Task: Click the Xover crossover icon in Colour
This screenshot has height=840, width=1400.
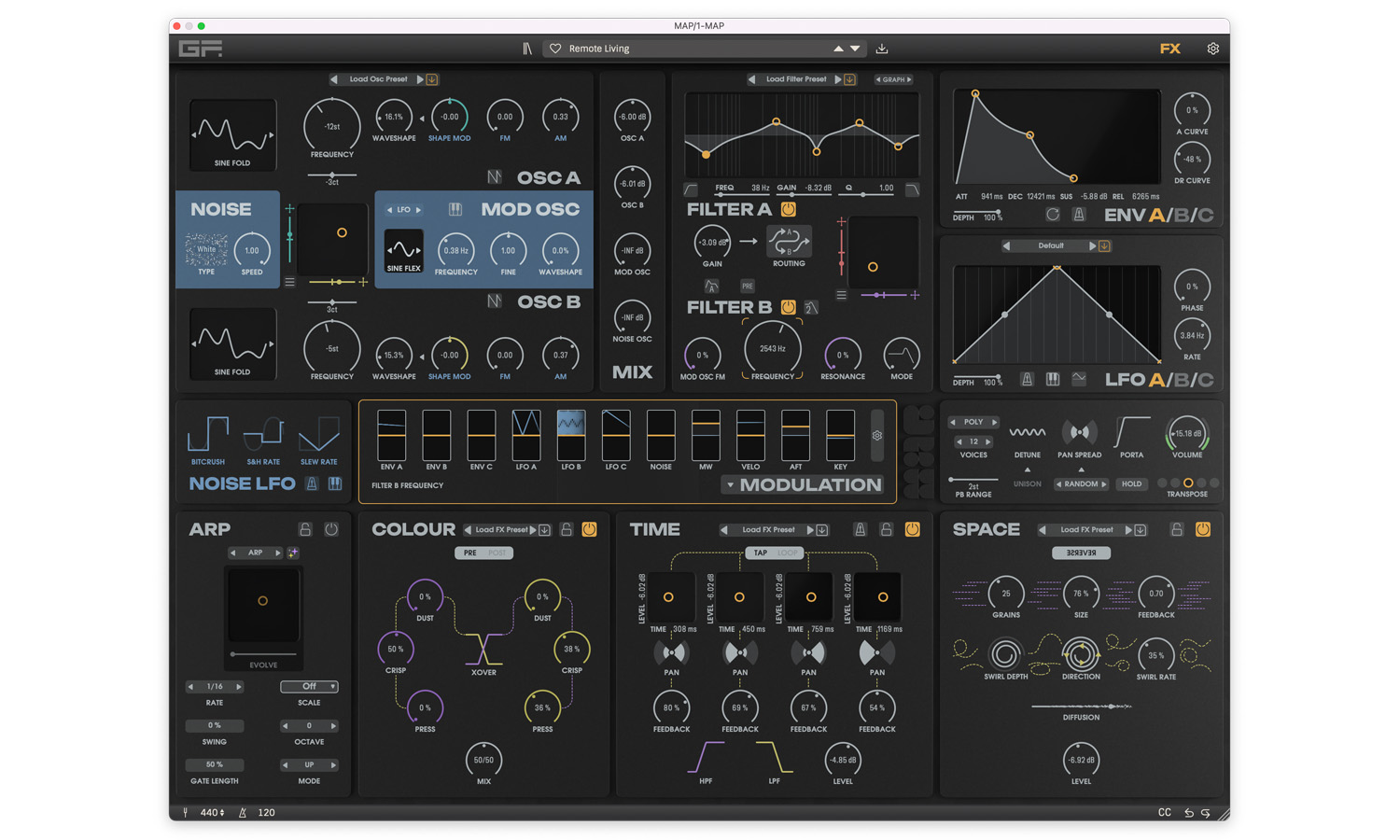Action: tap(483, 649)
